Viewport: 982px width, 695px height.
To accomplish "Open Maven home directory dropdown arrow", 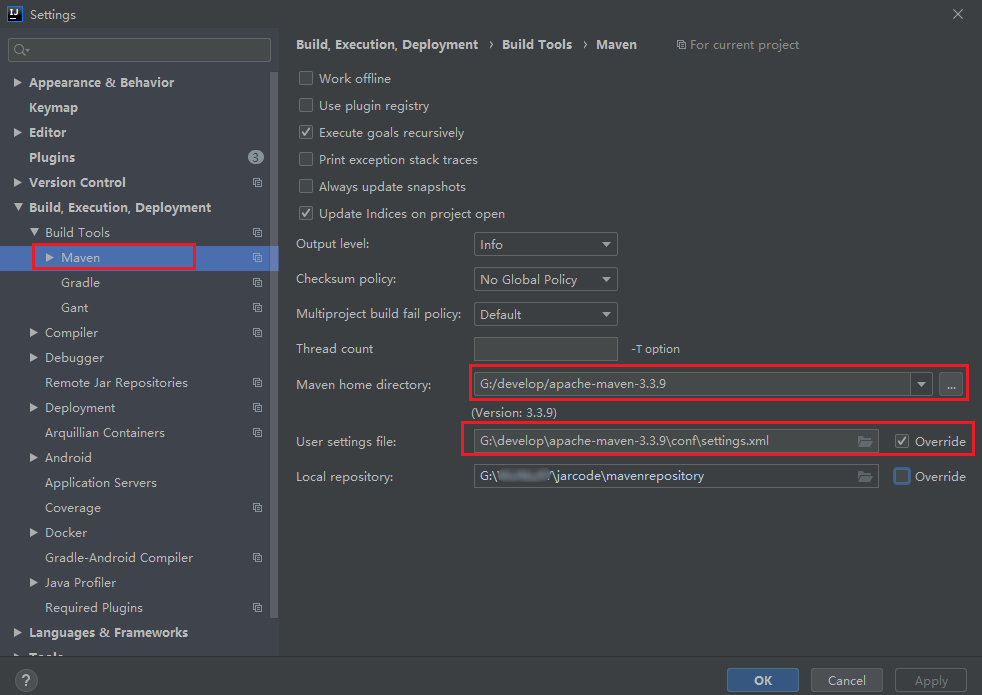I will point(921,384).
